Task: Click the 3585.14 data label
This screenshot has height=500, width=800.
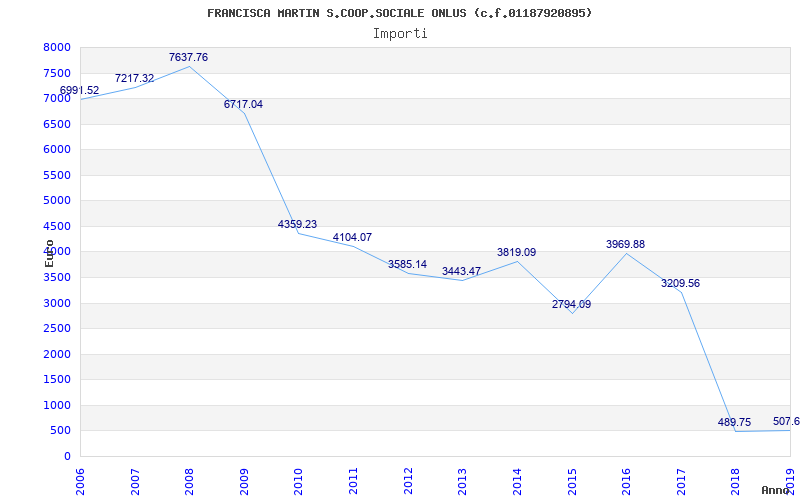Action: (x=407, y=264)
